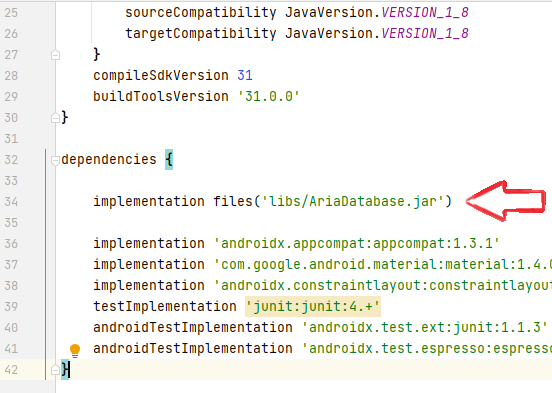Click VERSION_1_8 on the sourceCompatibility line
Image resolution: width=552 pixels, height=393 pixels.
click(x=425, y=13)
